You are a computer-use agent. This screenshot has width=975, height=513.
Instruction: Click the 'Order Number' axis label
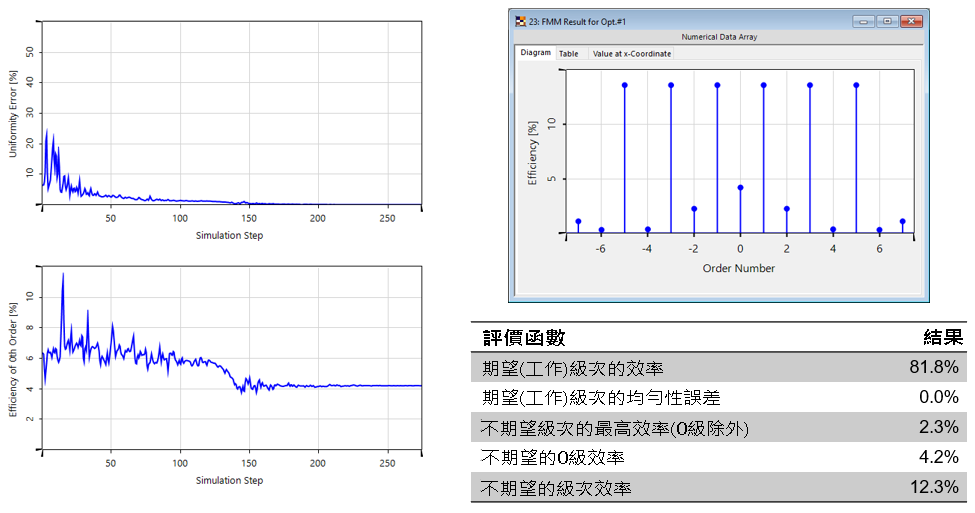pyautogui.click(x=739, y=268)
